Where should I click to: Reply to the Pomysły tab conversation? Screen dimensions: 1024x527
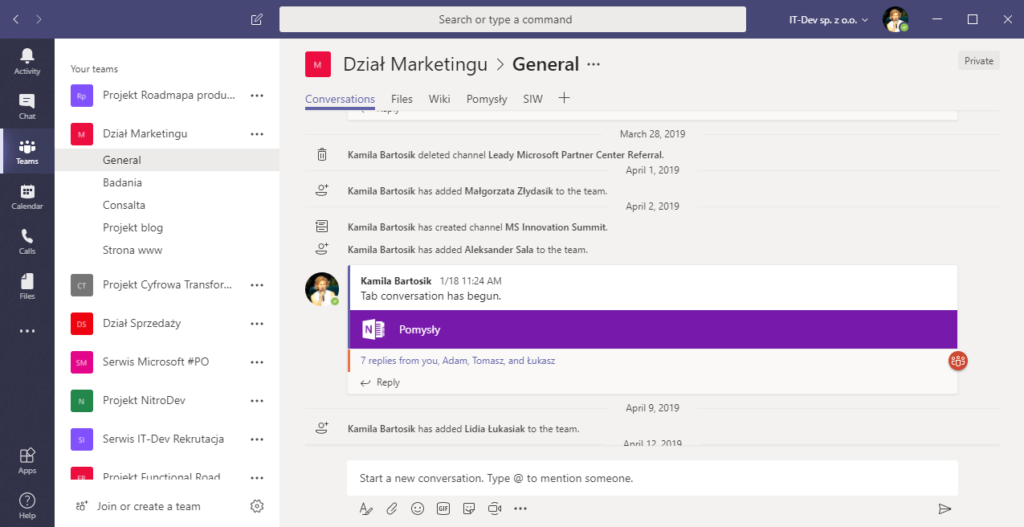pyautogui.click(x=380, y=383)
